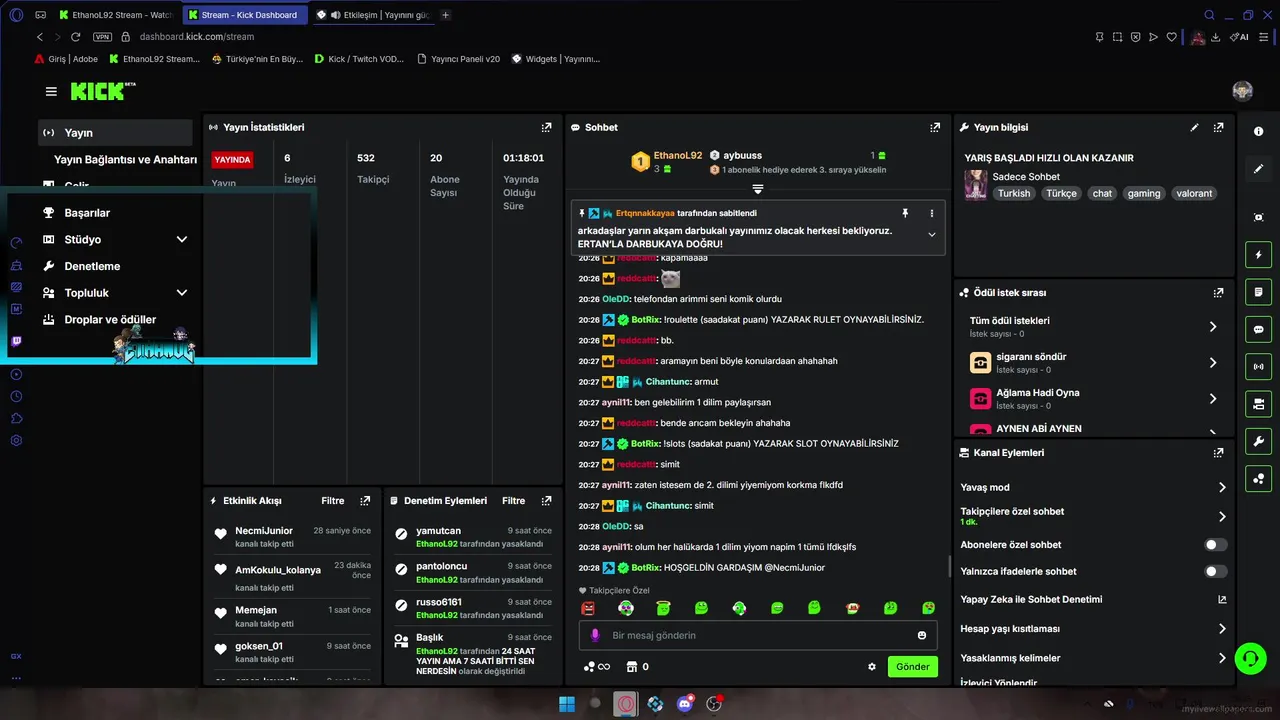Switch to the Etkileşim browser tab
Viewport: 1280px width, 720px height.
point(373,15)
